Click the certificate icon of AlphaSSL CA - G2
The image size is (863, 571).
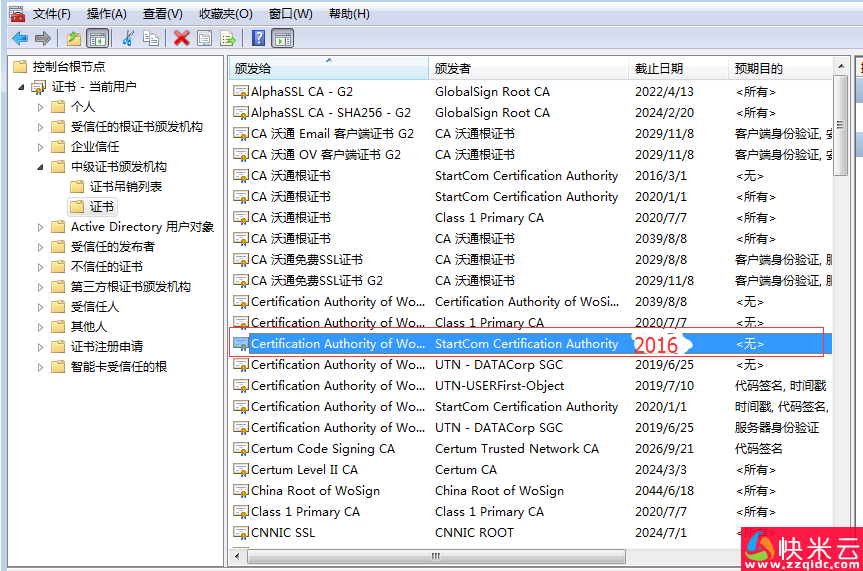241,92
